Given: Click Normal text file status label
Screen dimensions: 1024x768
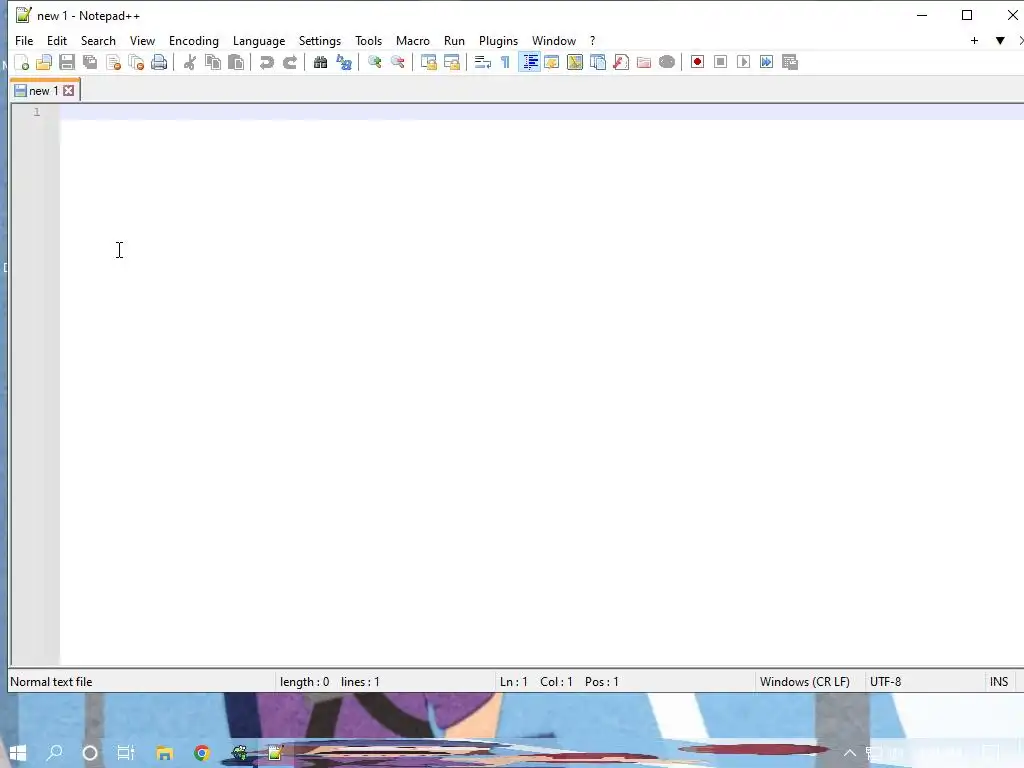Looking at the screenshot, I should (x=51, y=682).
